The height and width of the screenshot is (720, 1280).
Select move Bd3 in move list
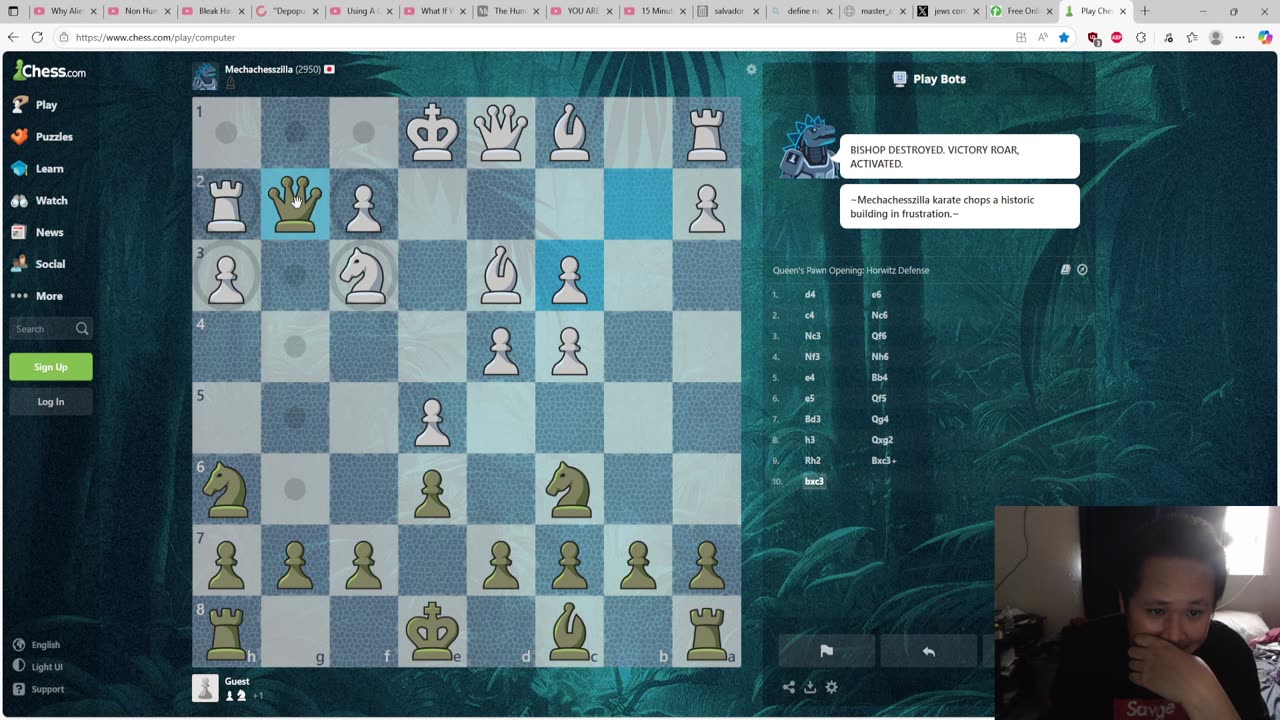(812, 419)
